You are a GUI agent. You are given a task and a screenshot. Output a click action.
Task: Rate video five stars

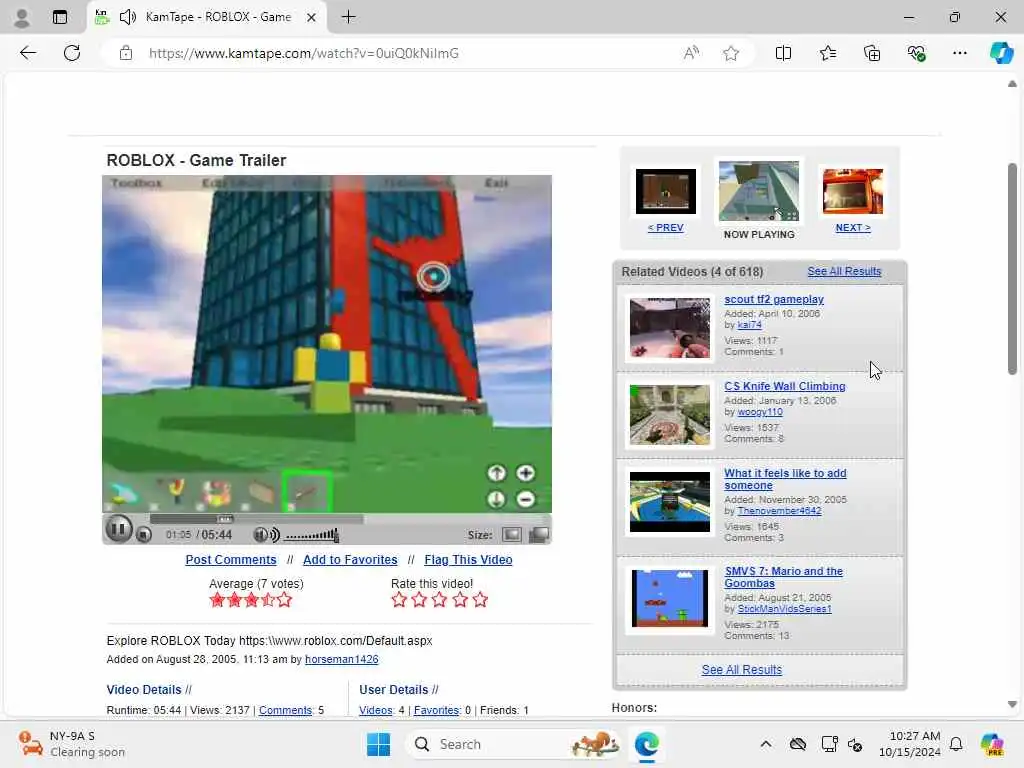pyautogui.click(x=480, y=600)
